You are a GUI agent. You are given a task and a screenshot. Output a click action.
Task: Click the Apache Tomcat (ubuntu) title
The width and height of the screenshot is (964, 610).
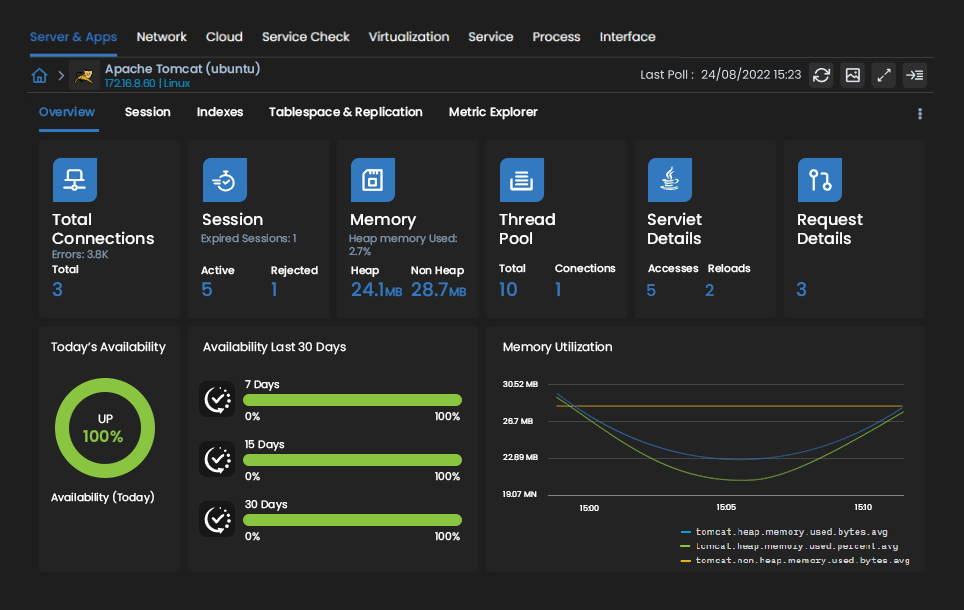183,69
